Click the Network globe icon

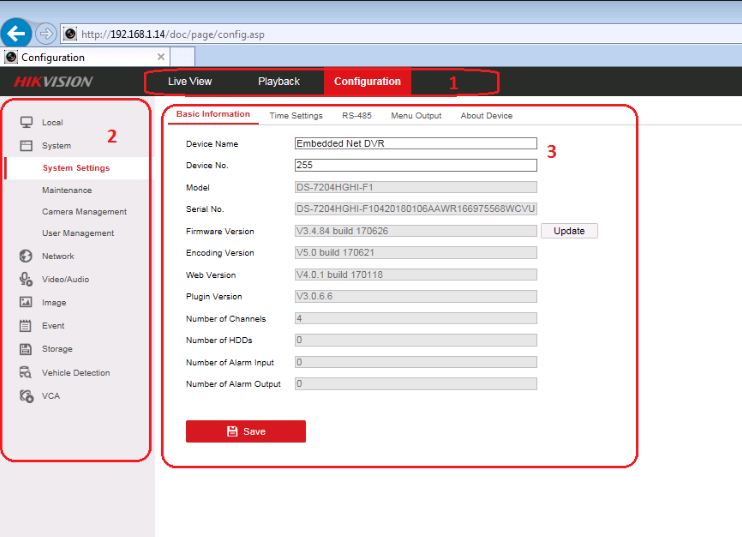click(x=26, y=256)
